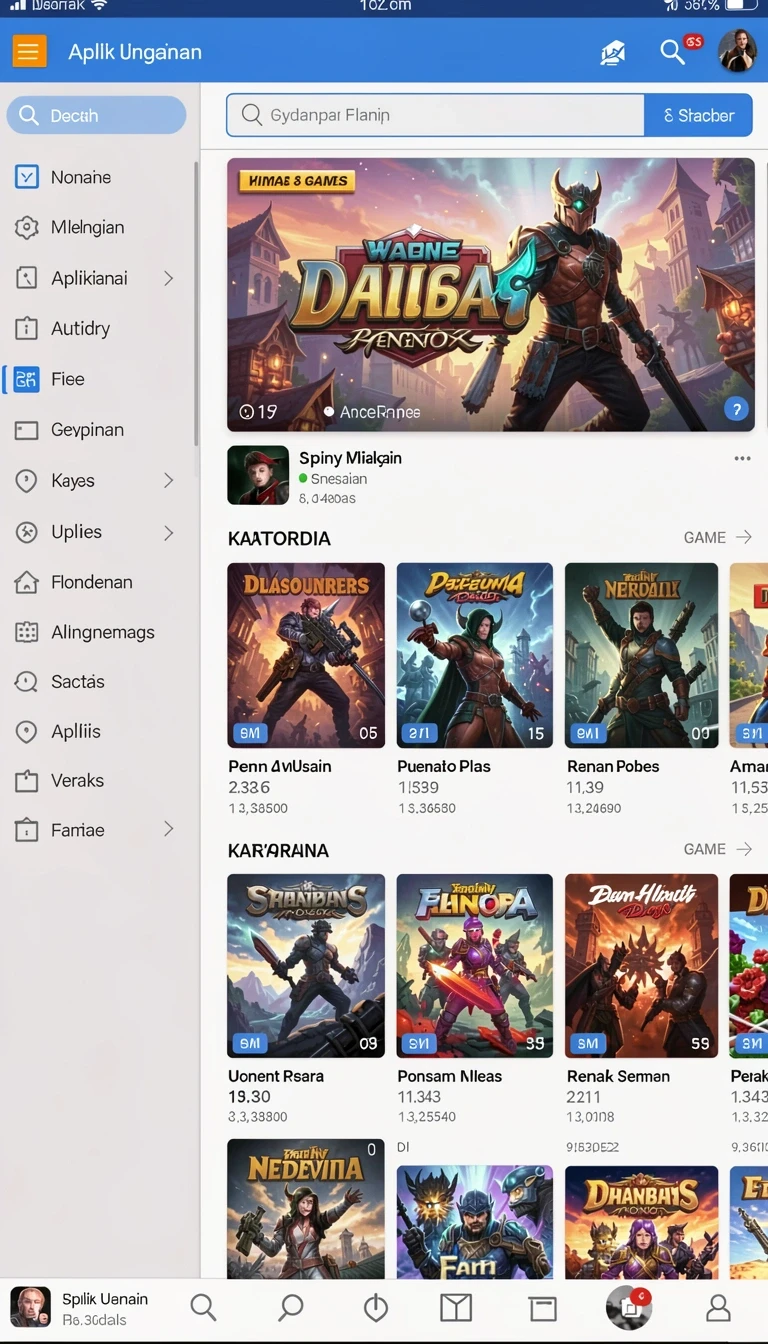The image size is (768, 1344).
Task: Open the Uonent Rsara game cover
Action: [x=306, y=966]
